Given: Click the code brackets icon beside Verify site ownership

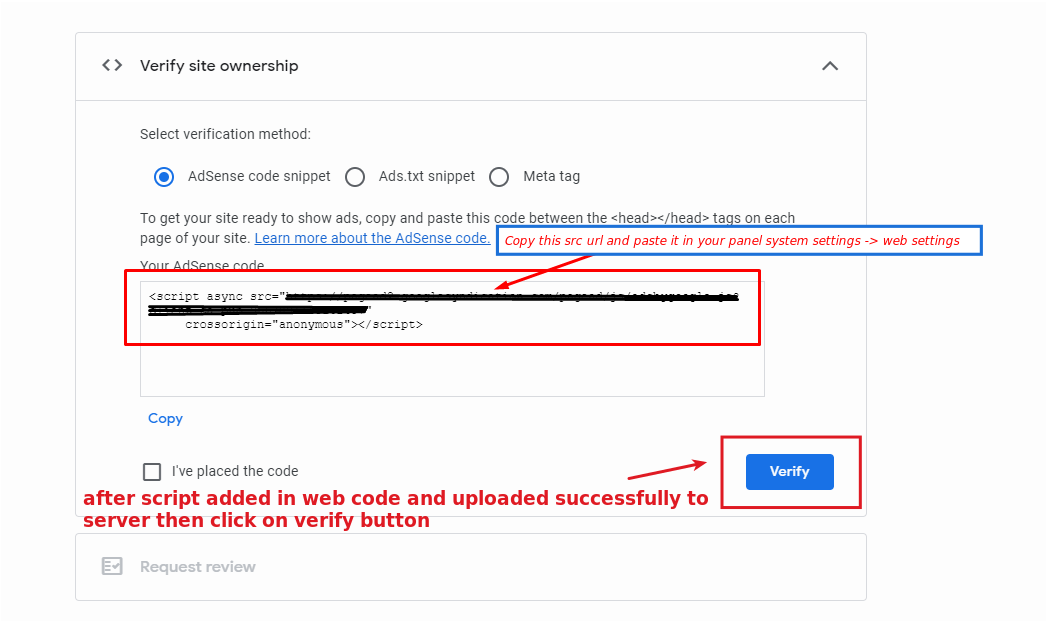Looking at the screenshot, I should 112,65.
